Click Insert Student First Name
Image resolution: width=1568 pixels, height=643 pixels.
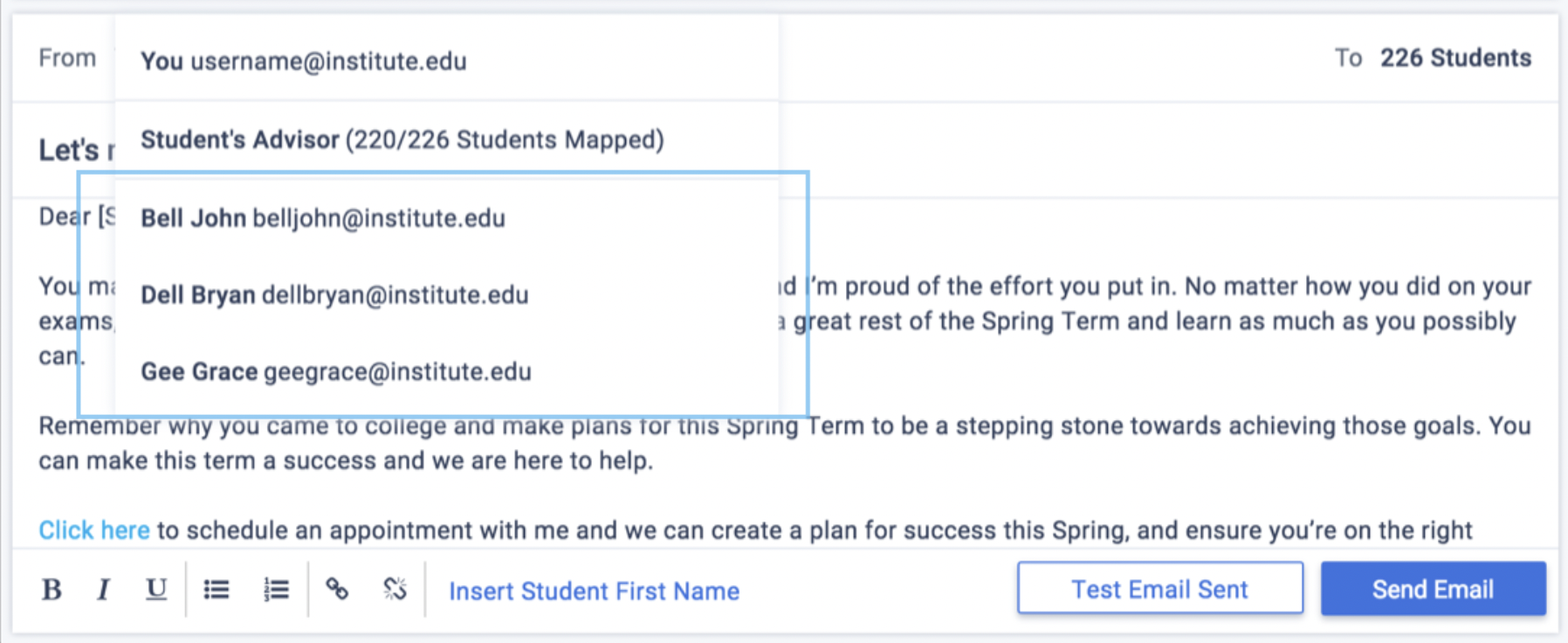594,591
